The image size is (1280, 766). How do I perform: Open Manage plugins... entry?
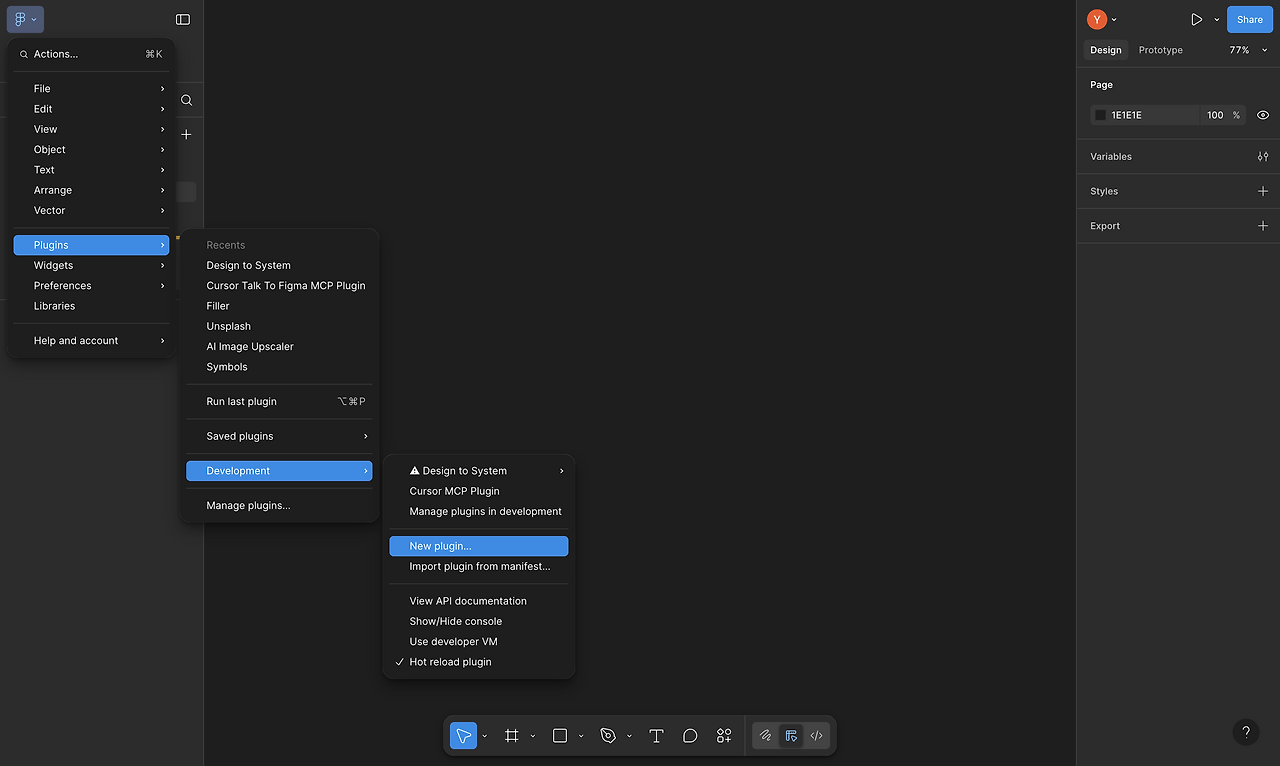pyautogui.click(x=279, y=505)
